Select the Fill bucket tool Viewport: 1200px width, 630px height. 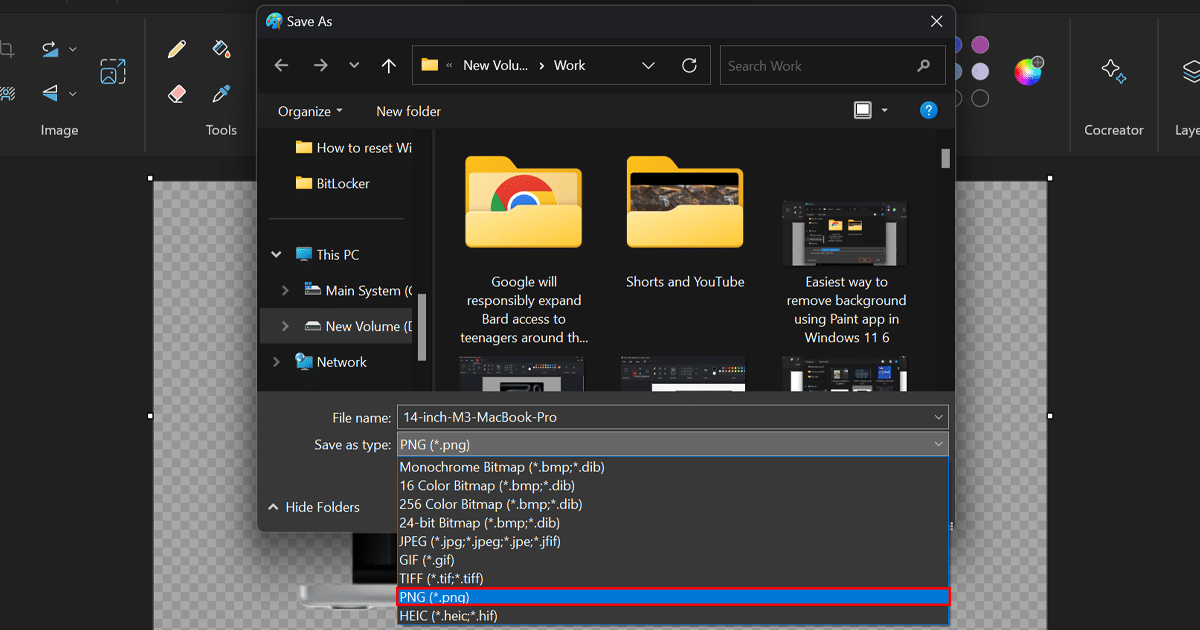pos(222,49)
